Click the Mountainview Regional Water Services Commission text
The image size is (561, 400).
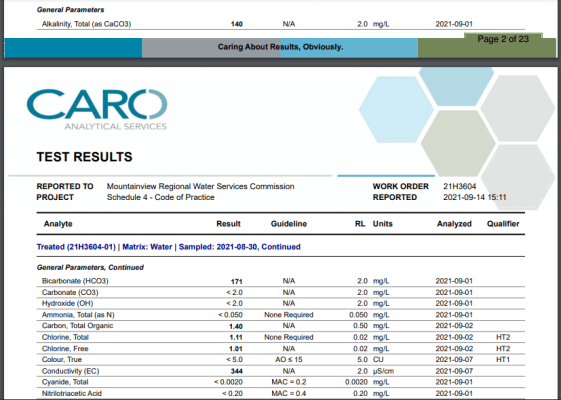[x=200, y=186]
